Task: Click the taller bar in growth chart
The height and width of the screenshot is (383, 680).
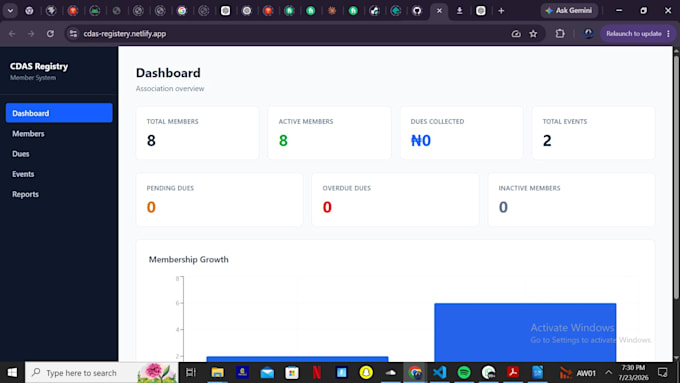Action: pyautogui.click(x=525, y=332)
